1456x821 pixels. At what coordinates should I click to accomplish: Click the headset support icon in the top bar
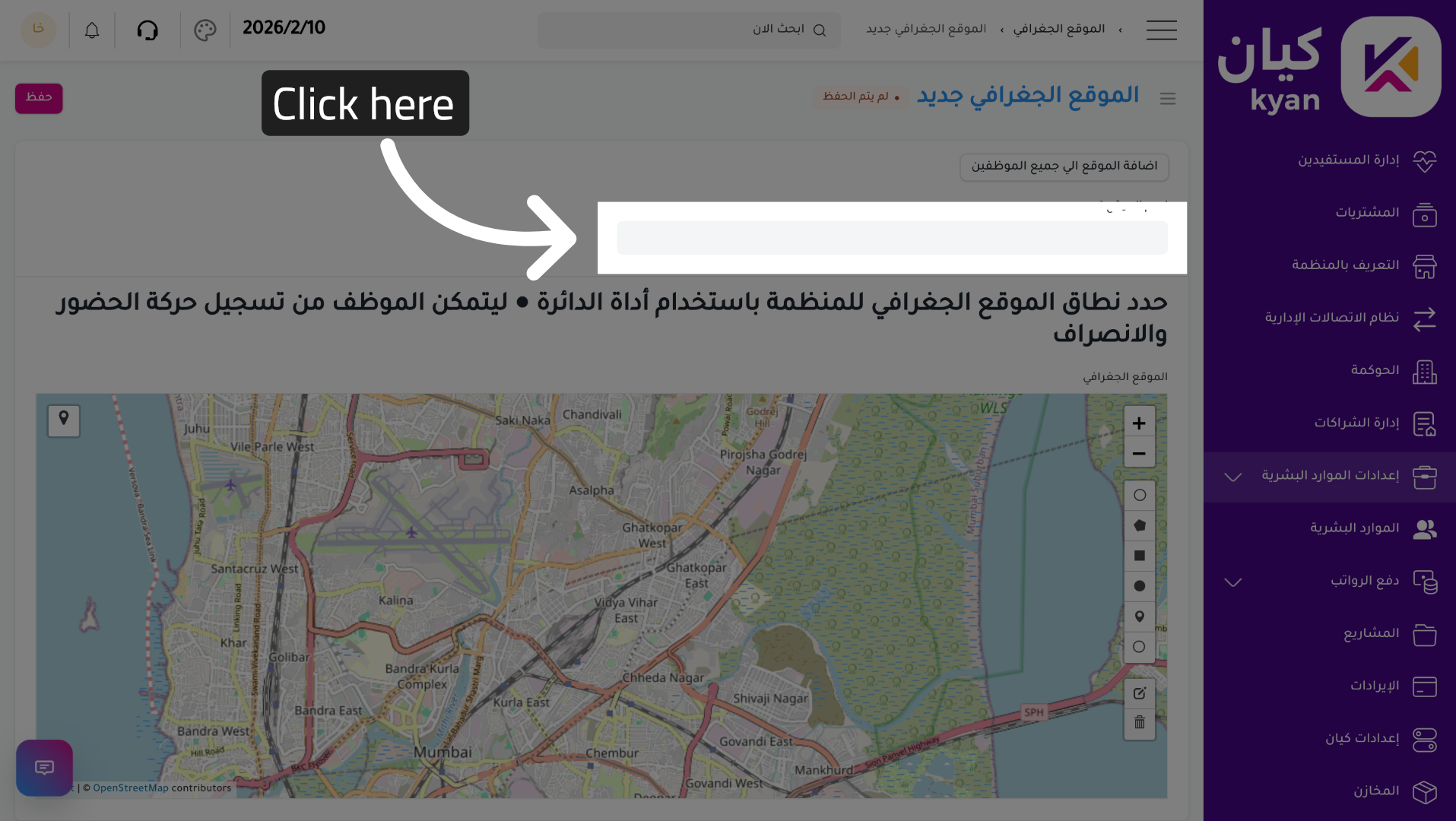coord(148,30)
